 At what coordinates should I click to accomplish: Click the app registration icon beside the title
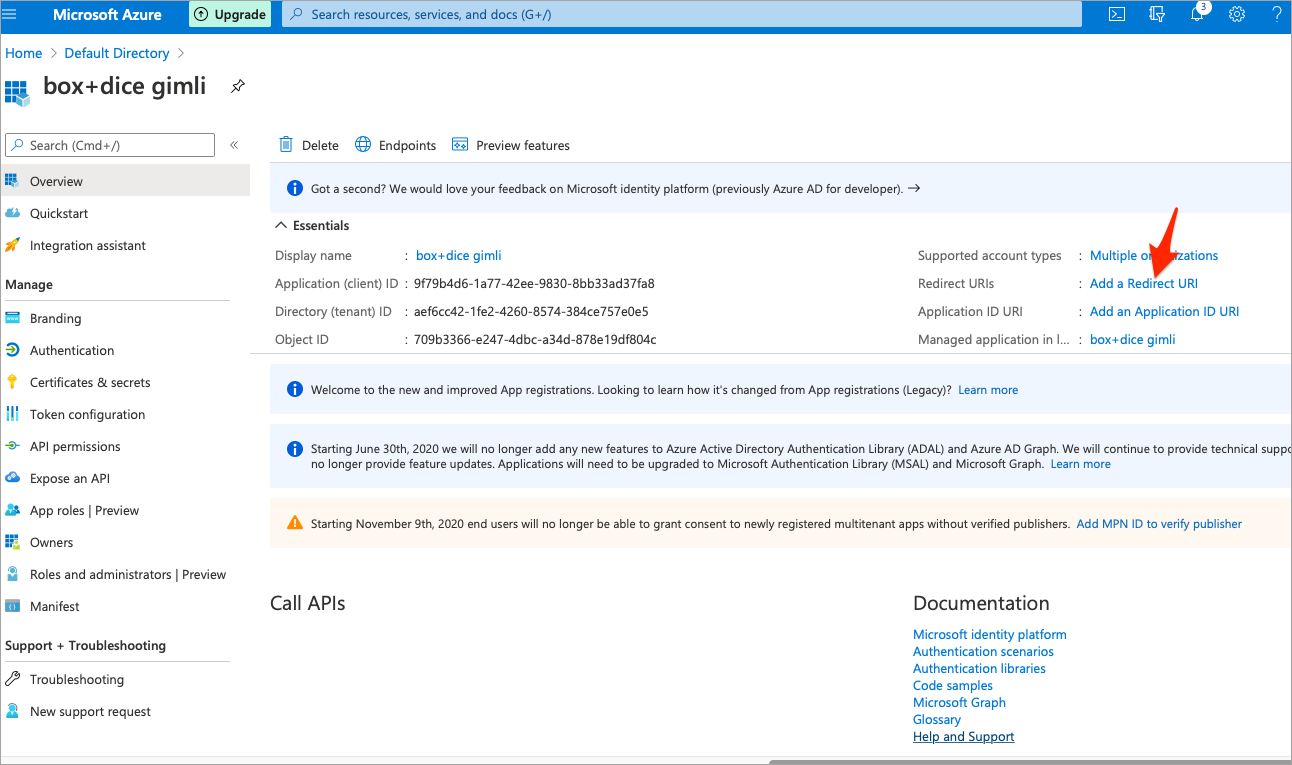tap(17, 92)
